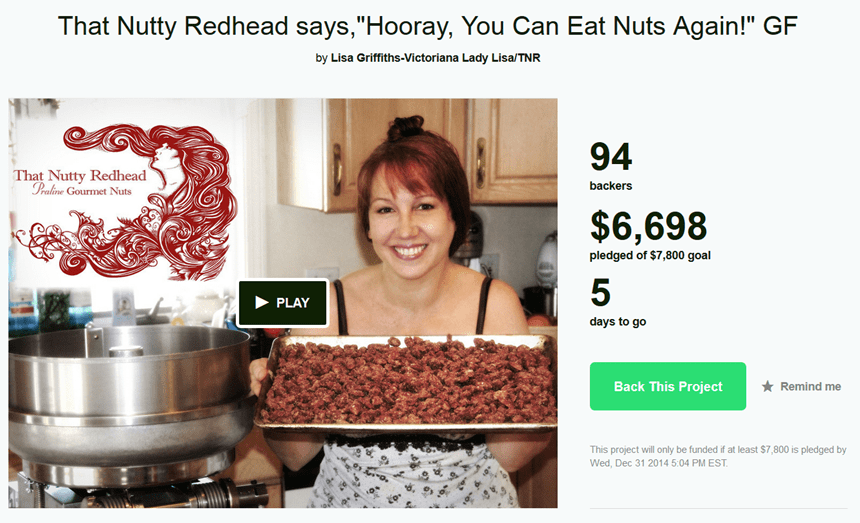Select the pledged of $7,800 goal text
This screenshot has width=860, height=523.
point(650,255)
